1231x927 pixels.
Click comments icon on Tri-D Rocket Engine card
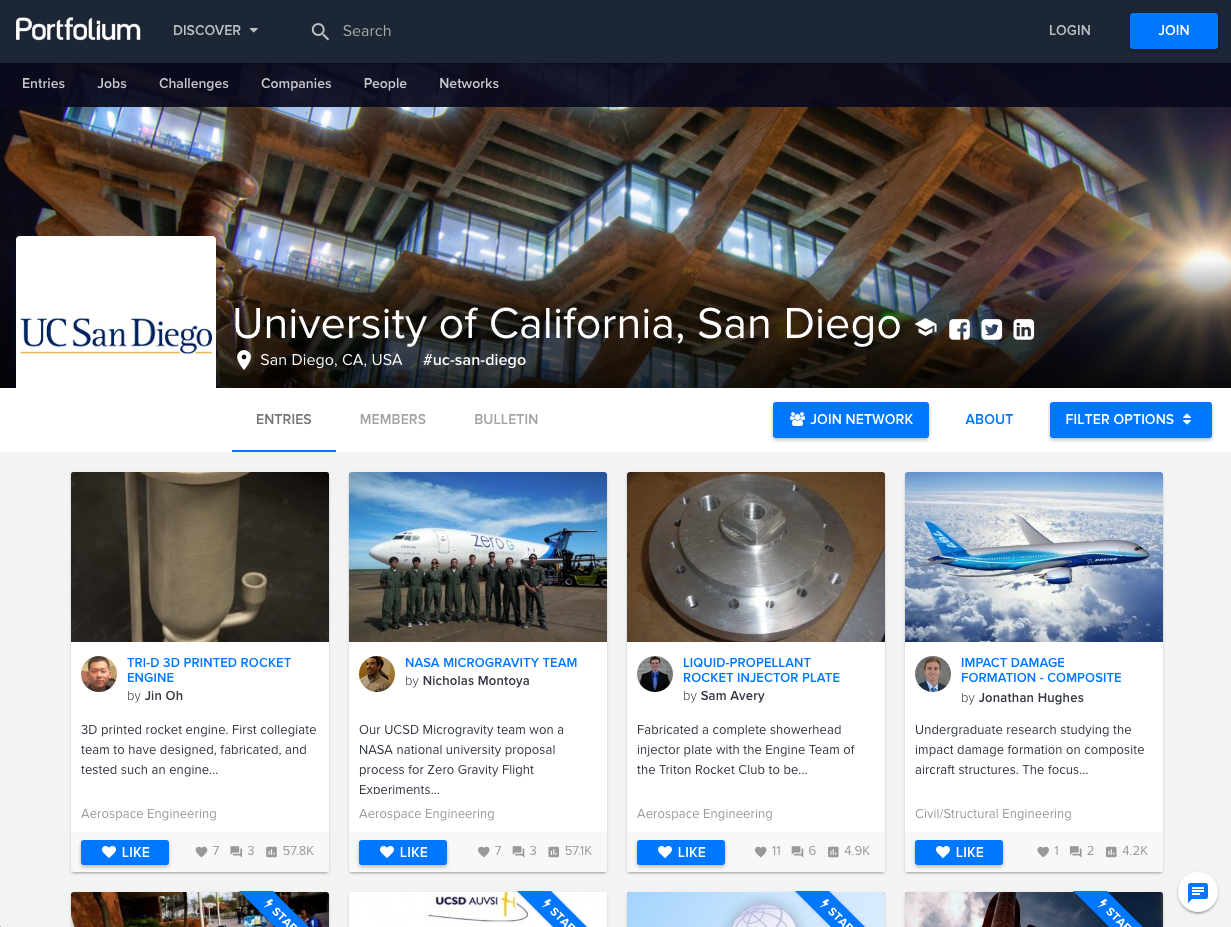(236, 852)
